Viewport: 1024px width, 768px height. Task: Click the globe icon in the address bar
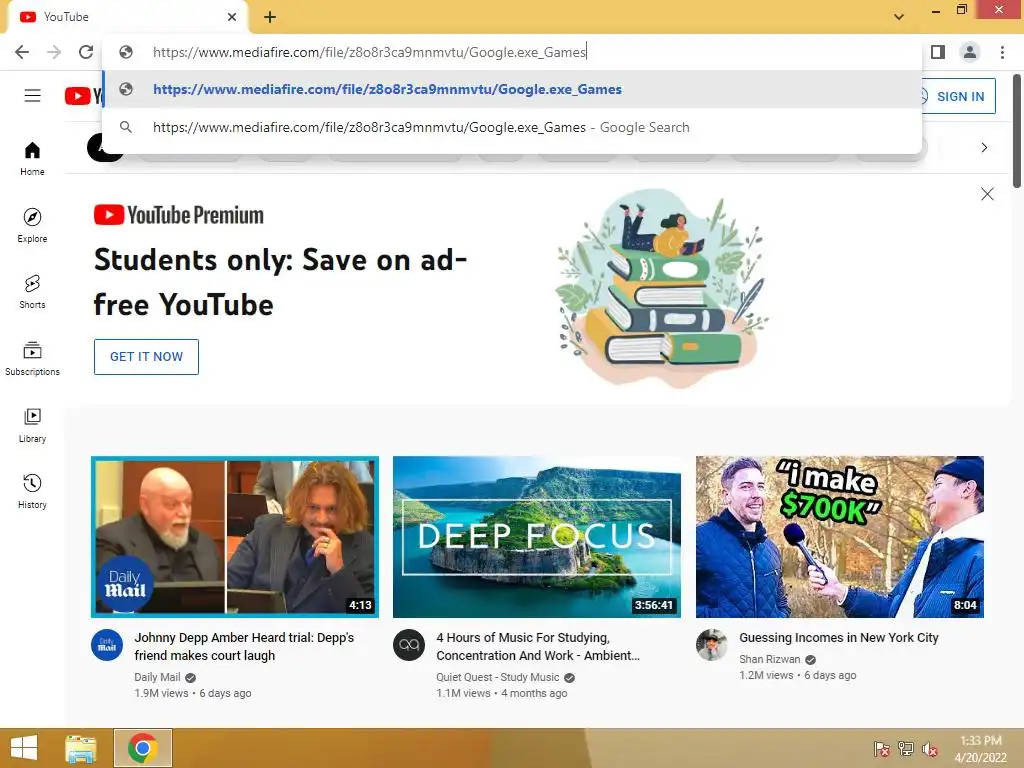click(126, 52)
